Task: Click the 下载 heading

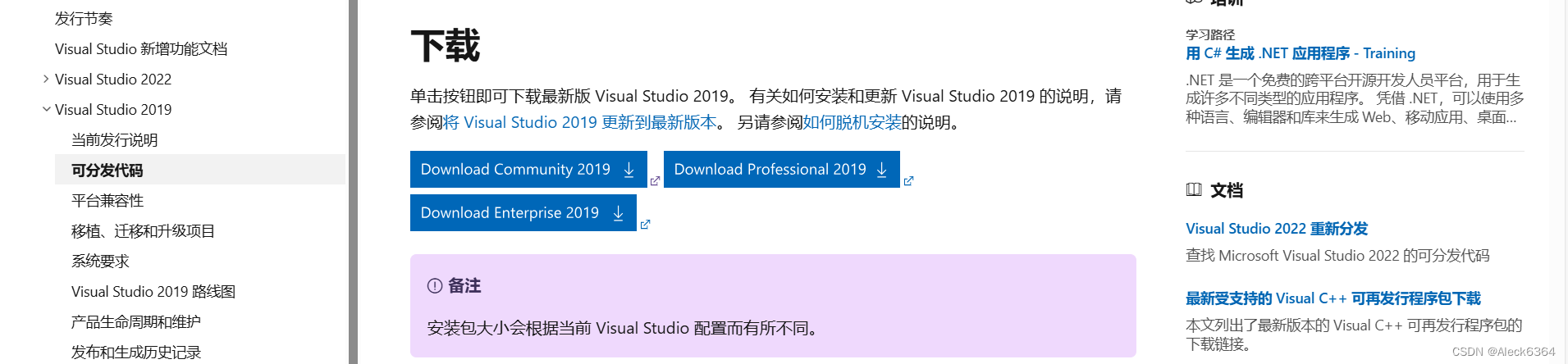Action: [446, 46]
